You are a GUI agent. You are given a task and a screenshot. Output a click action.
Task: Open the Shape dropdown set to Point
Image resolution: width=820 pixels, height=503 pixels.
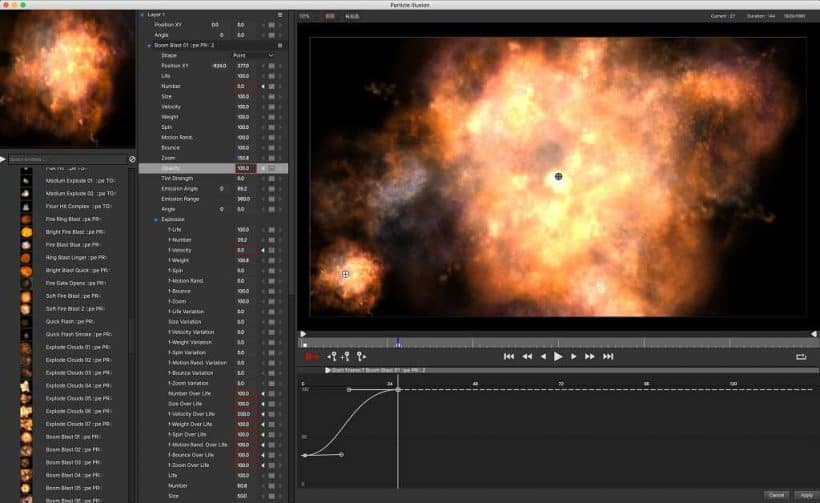tap(252, 55)
